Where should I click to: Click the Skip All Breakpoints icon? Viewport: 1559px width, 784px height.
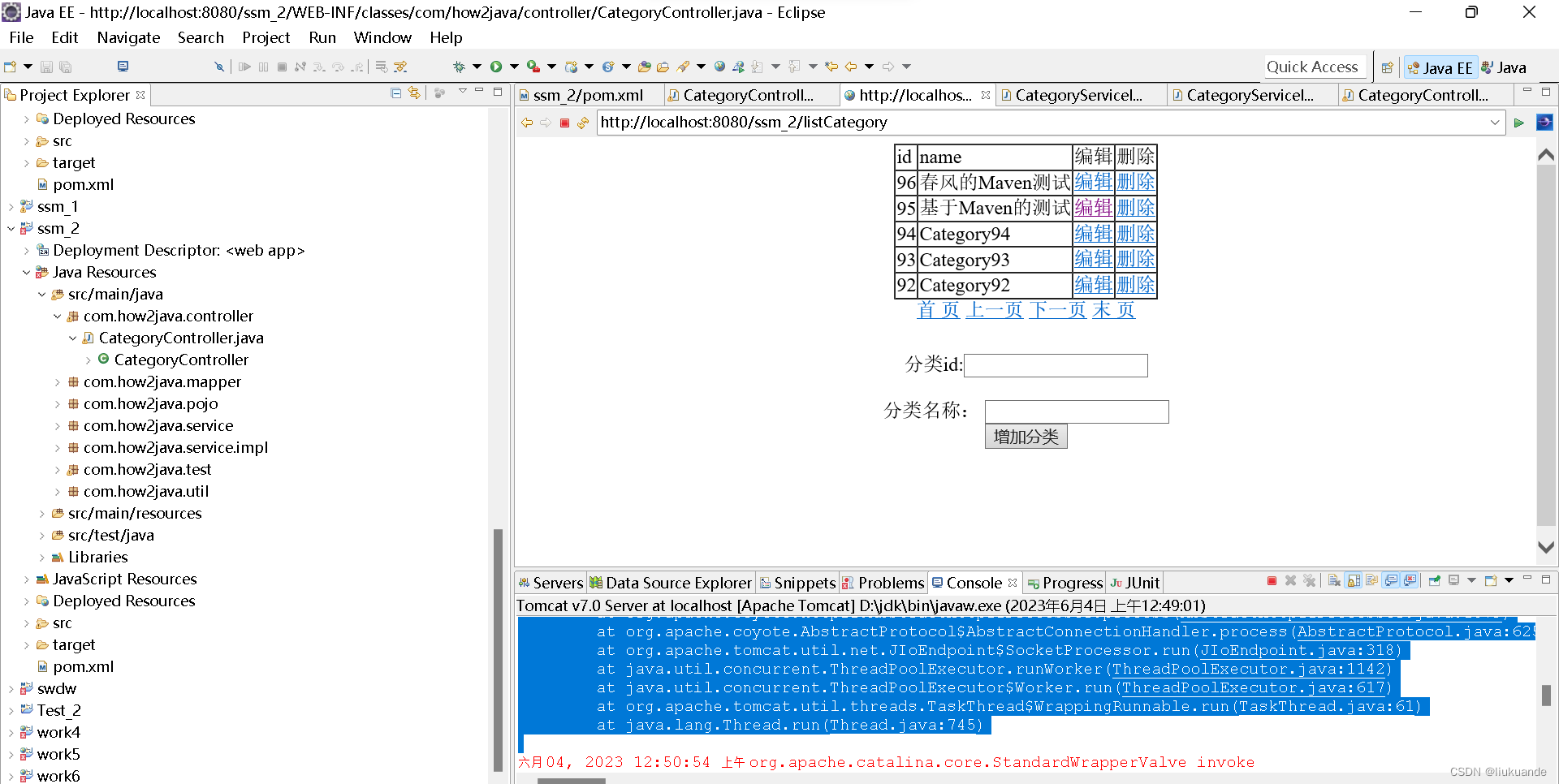219,67
